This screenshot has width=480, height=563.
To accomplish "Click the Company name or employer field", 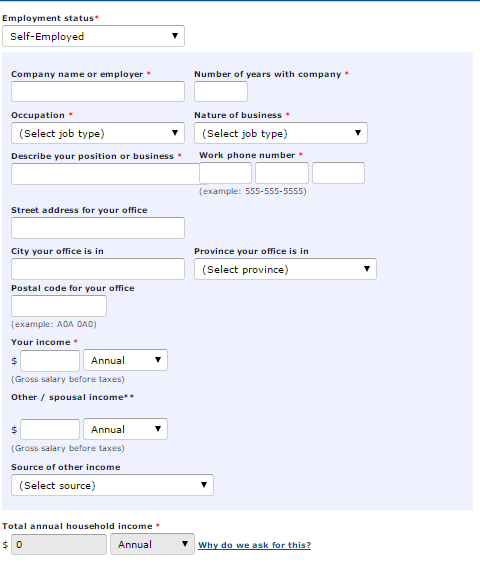I will tap(98, 91).
